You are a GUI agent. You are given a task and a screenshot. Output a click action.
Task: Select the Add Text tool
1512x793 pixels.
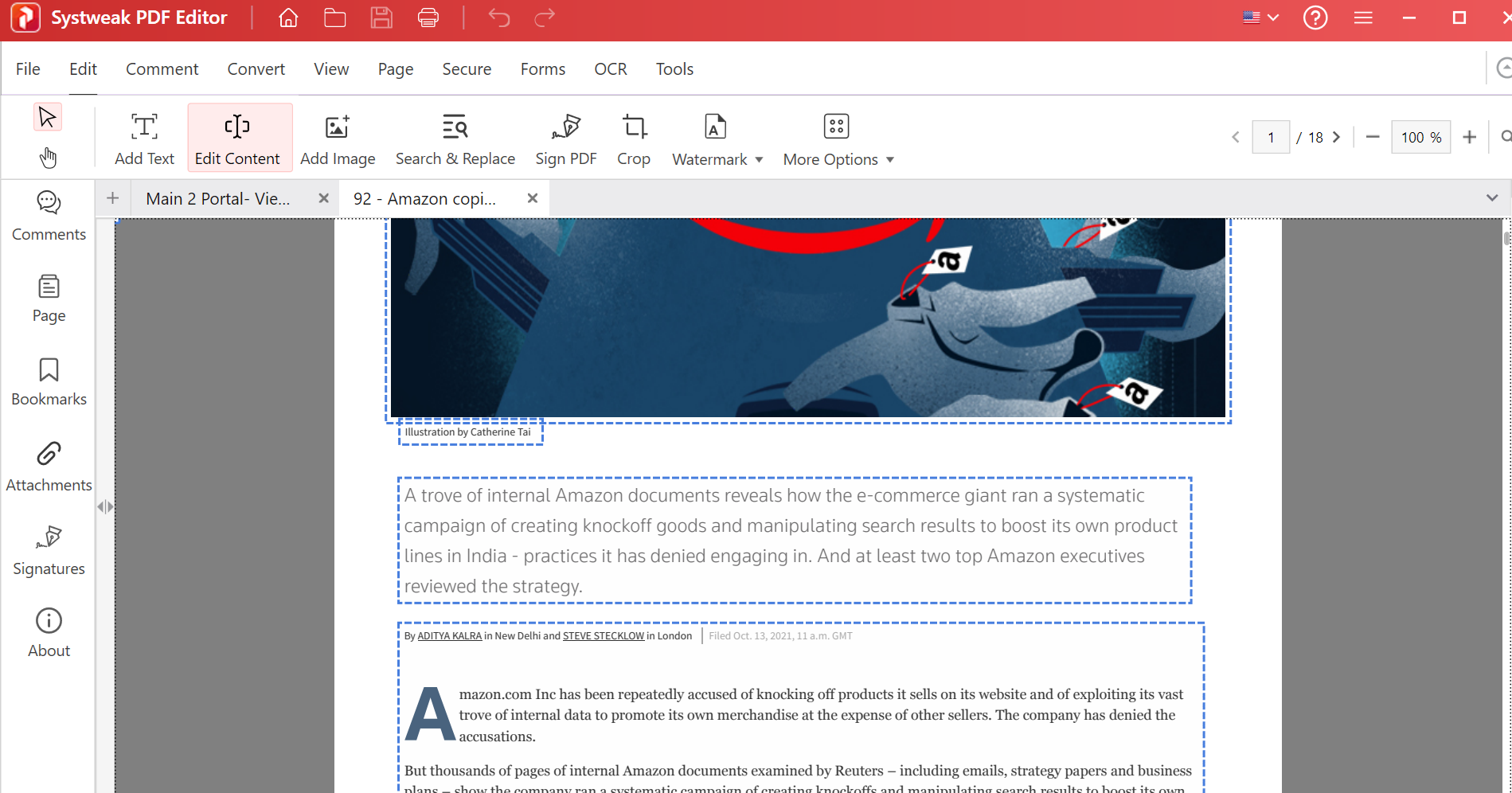pos(144,139)
